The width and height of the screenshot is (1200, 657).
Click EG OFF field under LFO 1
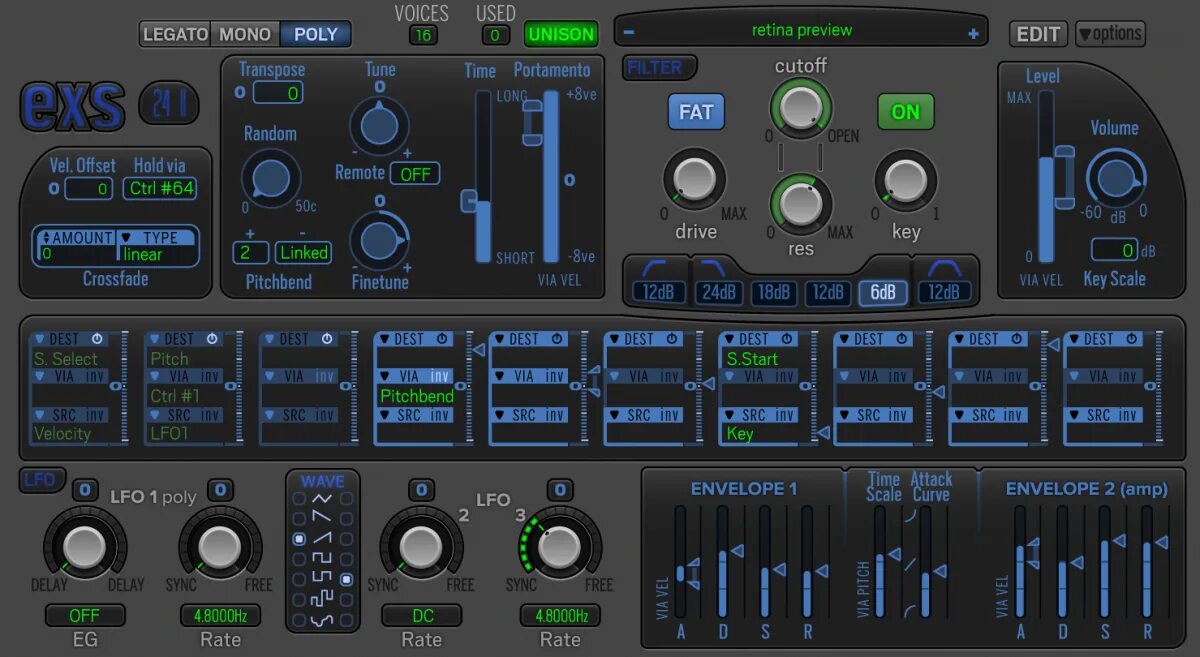click(85, 615)
